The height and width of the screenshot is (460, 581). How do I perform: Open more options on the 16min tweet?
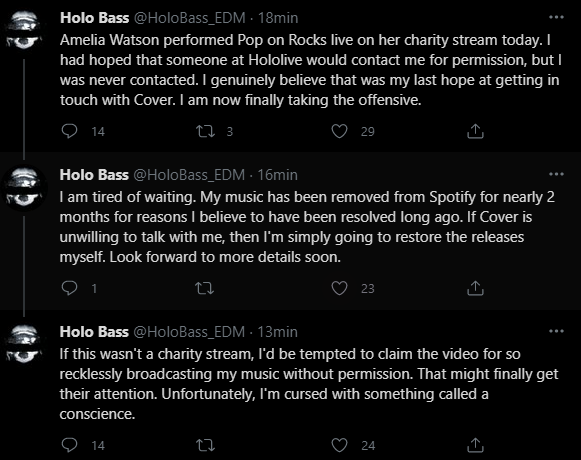click(556, 174)
